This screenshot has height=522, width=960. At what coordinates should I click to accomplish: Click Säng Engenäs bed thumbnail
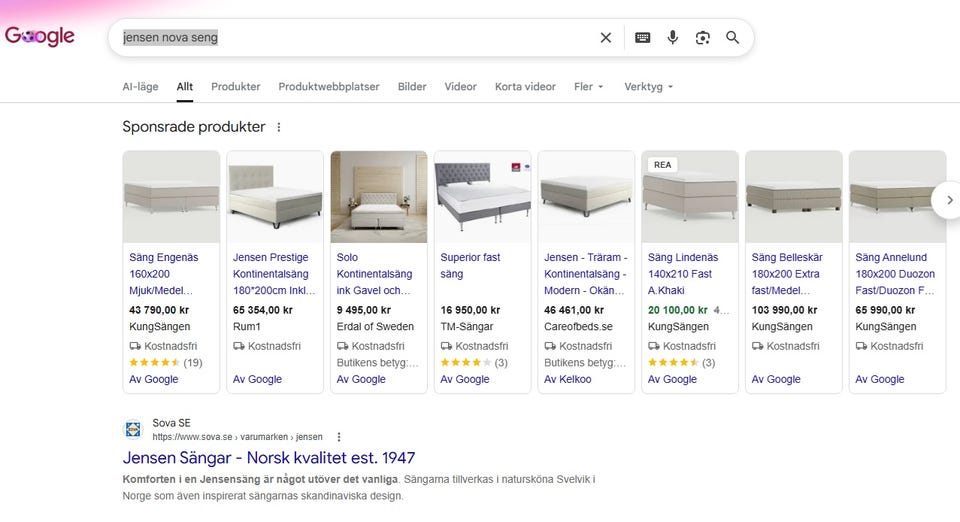[x=171, y=196]
